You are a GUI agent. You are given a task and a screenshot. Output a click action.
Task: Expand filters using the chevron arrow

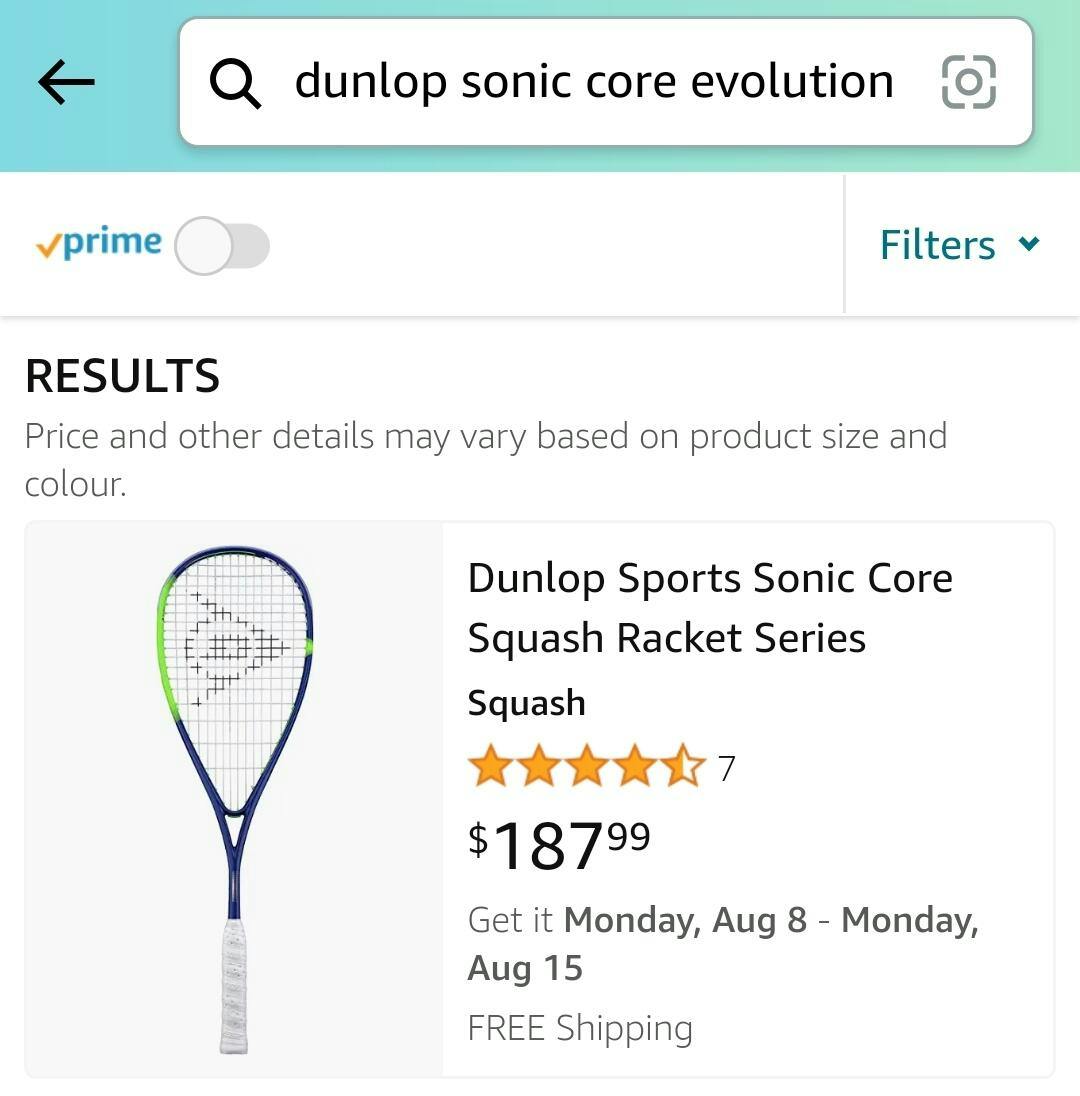(x=1029, y=243)
